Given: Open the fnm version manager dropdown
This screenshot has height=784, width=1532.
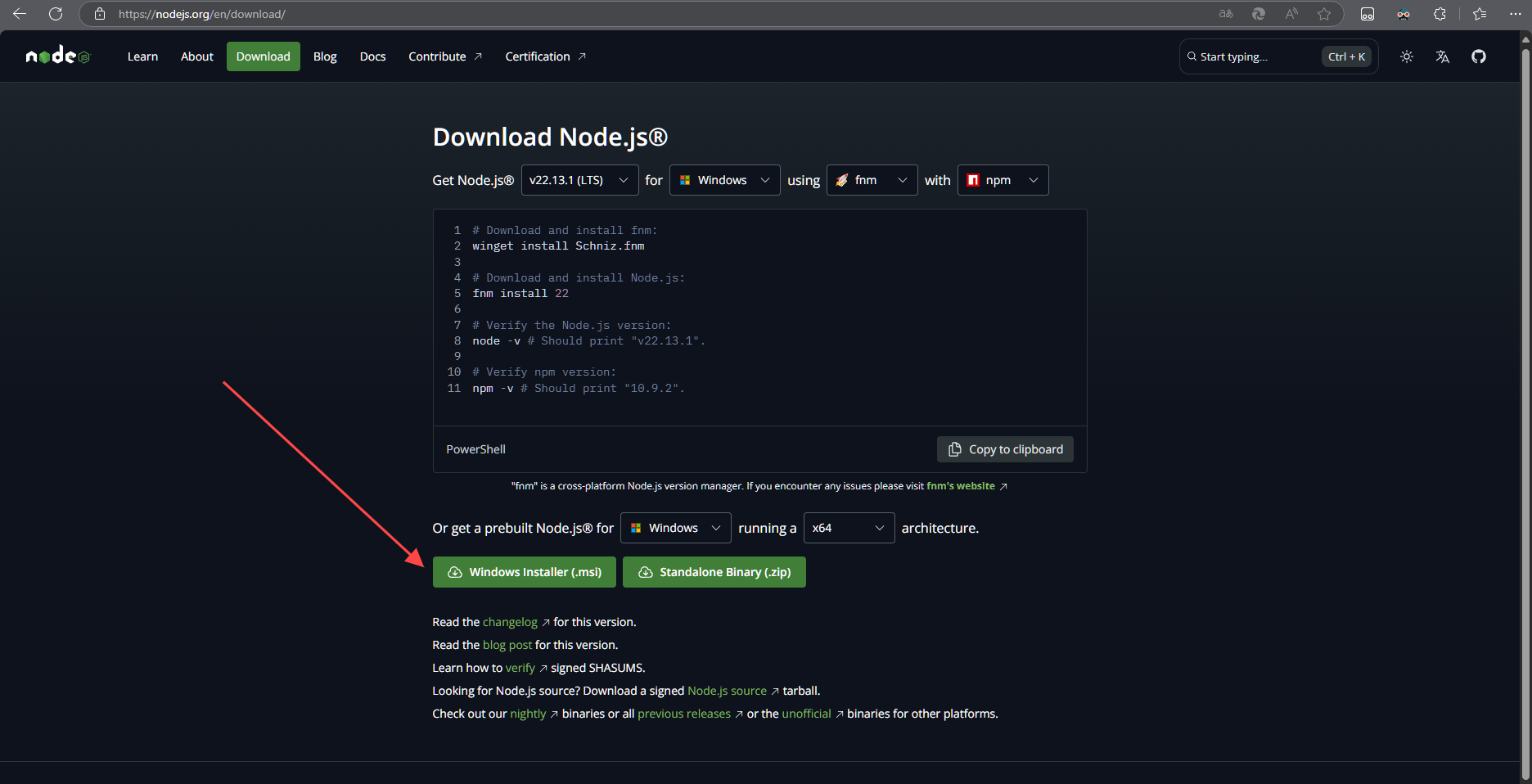Looking at the screenshot, I should [871, 180].
